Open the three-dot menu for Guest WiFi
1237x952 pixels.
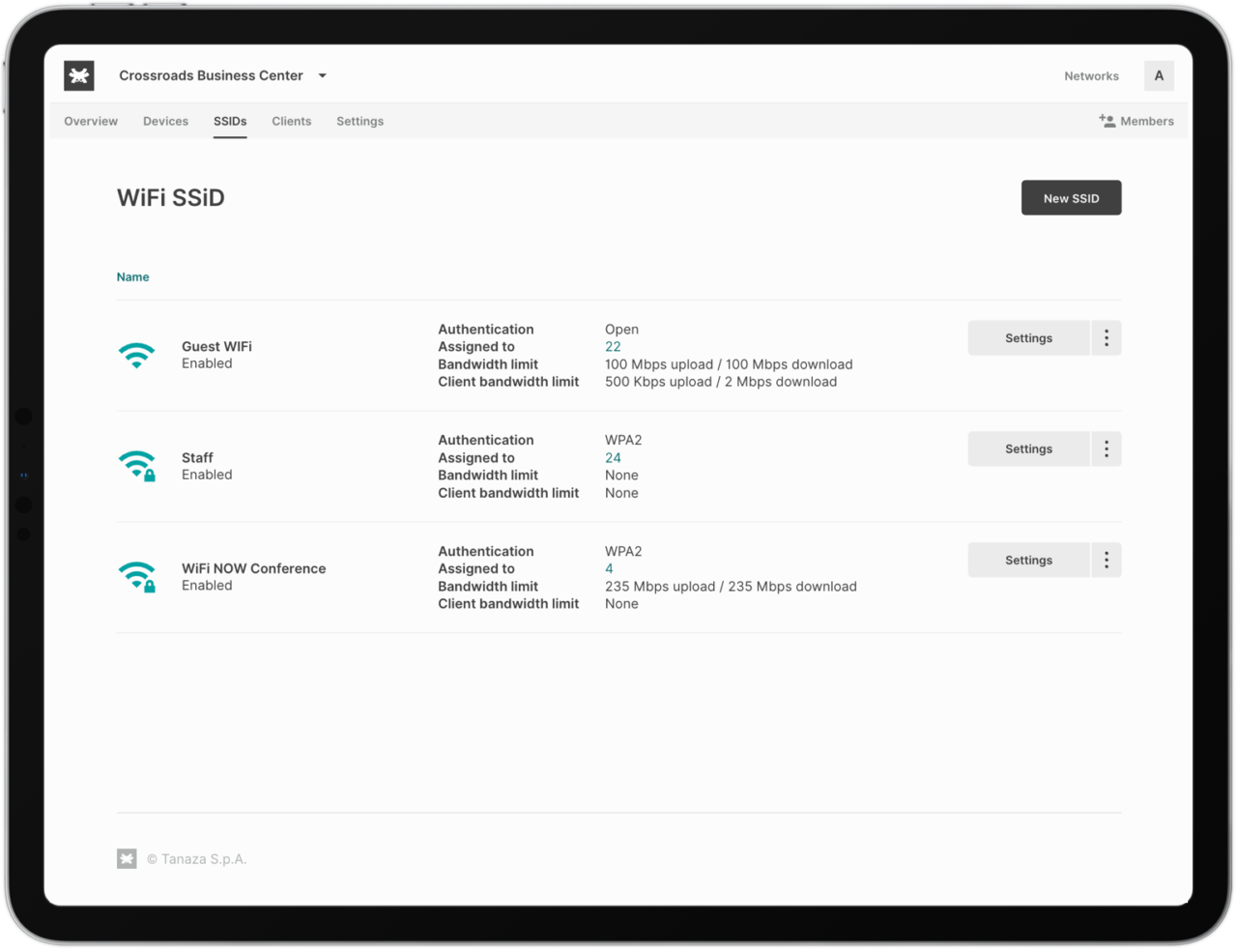[1106, 337]
